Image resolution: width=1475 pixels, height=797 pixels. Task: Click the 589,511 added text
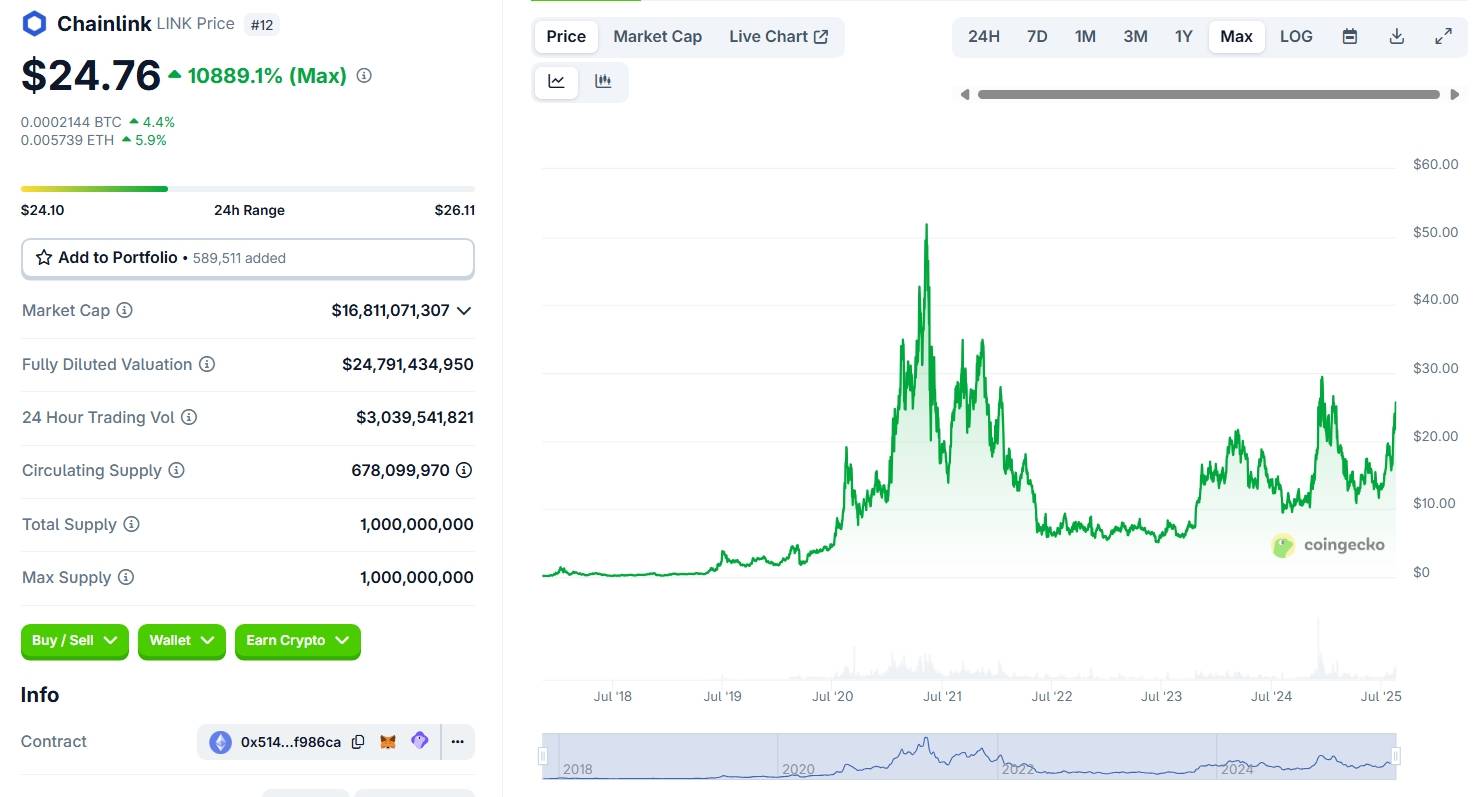238,258
